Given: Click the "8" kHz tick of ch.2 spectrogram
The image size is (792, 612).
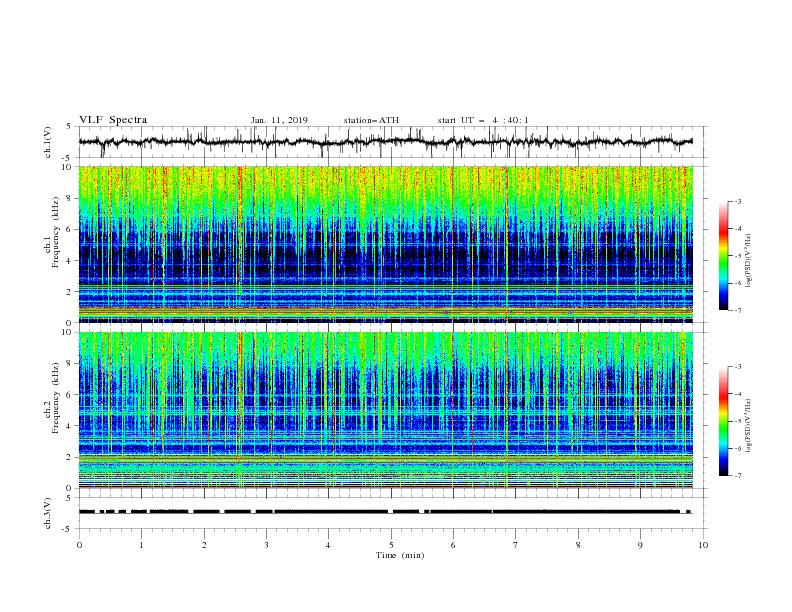Looking at the screenshot, I should (70, 364).
